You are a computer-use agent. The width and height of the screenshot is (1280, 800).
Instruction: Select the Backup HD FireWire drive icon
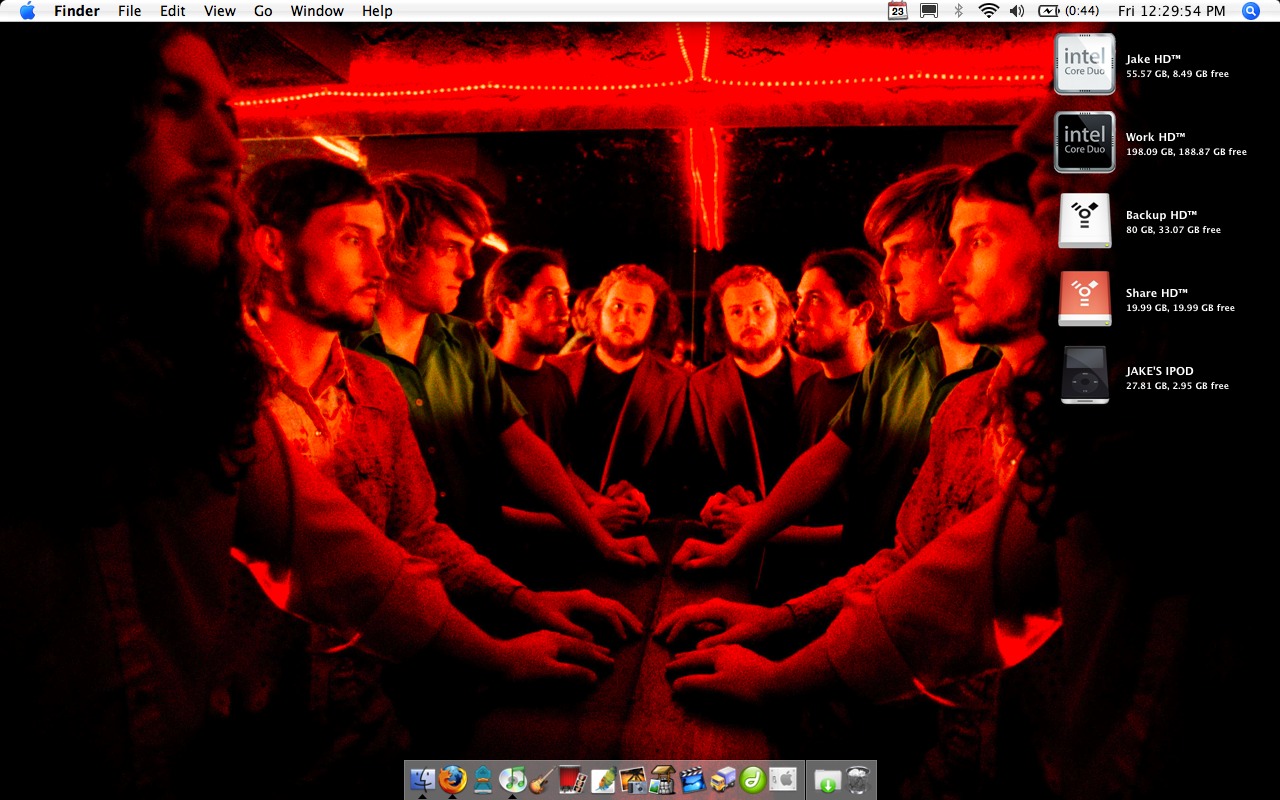1085,220
